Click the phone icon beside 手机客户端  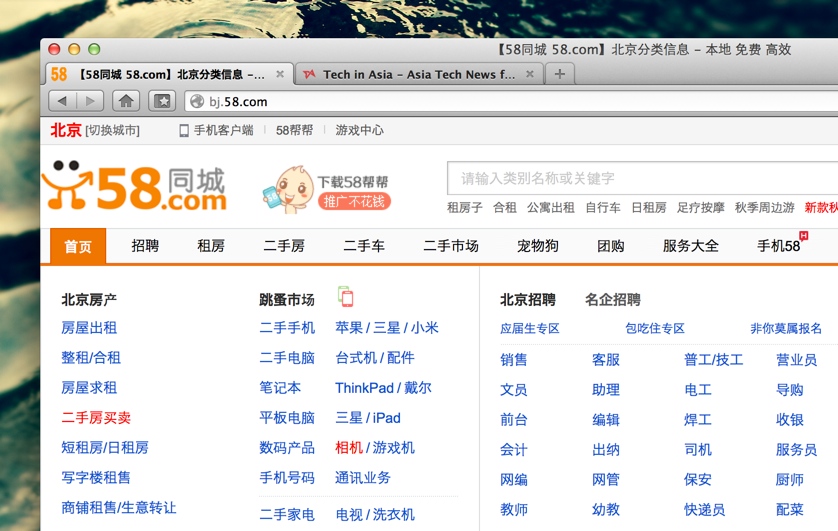184,130
